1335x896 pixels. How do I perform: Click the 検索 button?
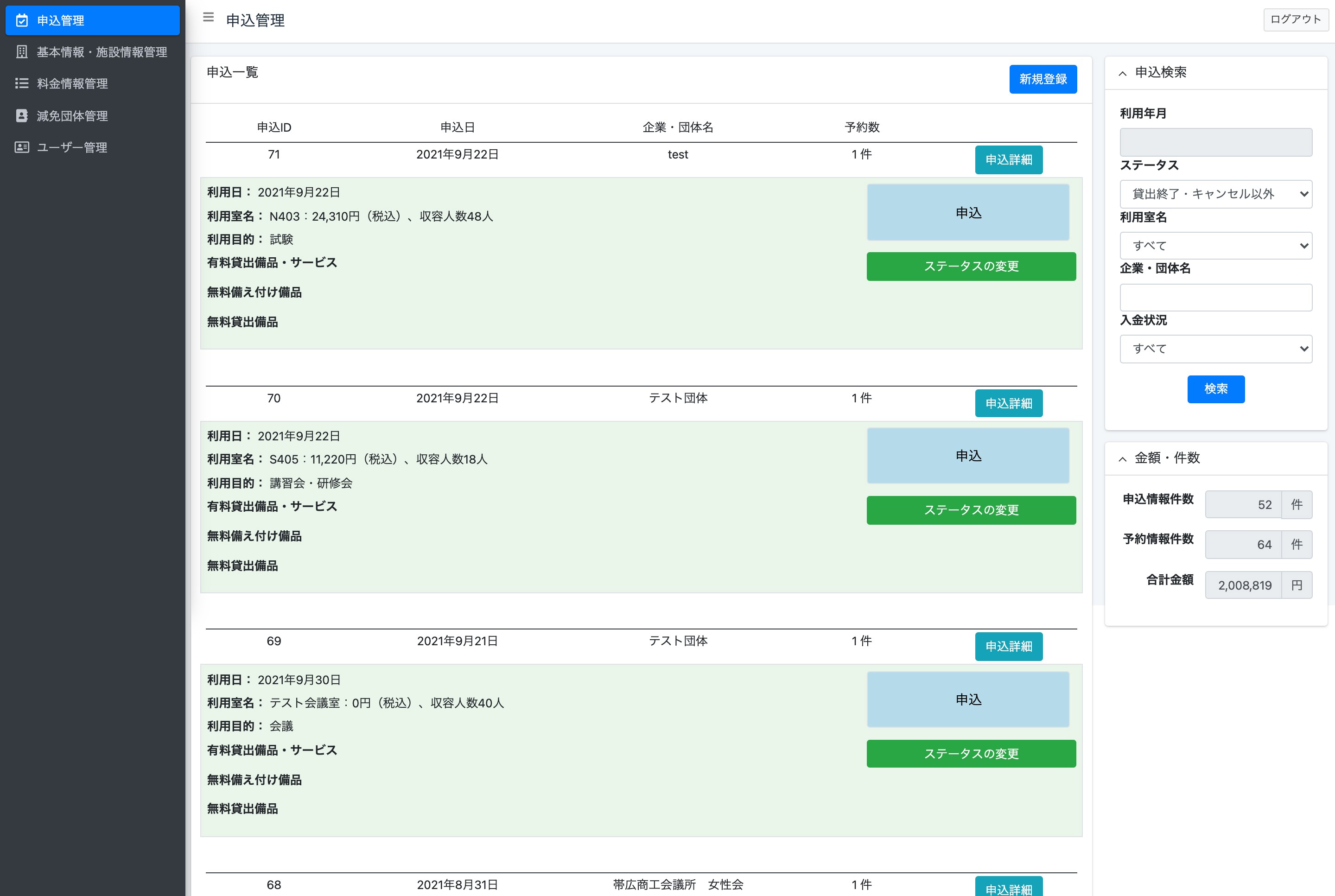pos(1215,389)
